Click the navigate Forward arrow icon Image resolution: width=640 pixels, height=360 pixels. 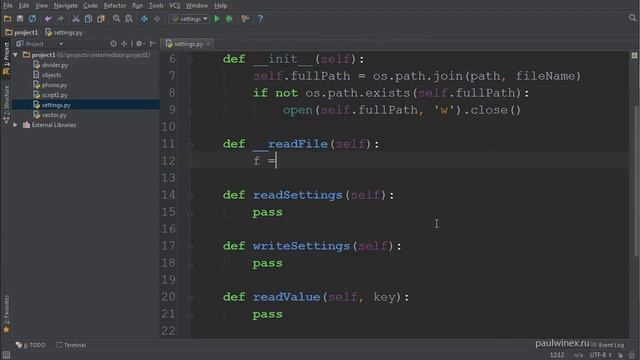coord(157,19)
